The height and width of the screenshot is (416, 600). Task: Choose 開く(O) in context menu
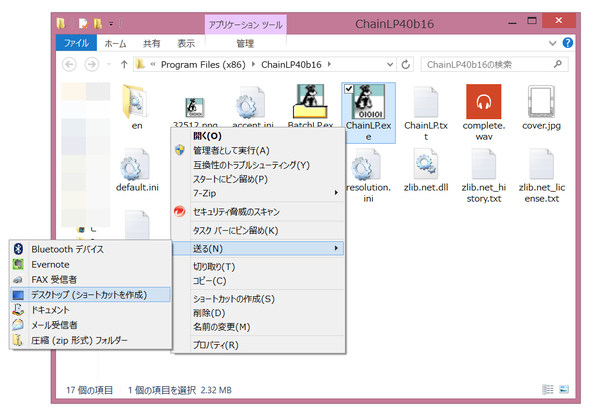(x=258, y=136)
